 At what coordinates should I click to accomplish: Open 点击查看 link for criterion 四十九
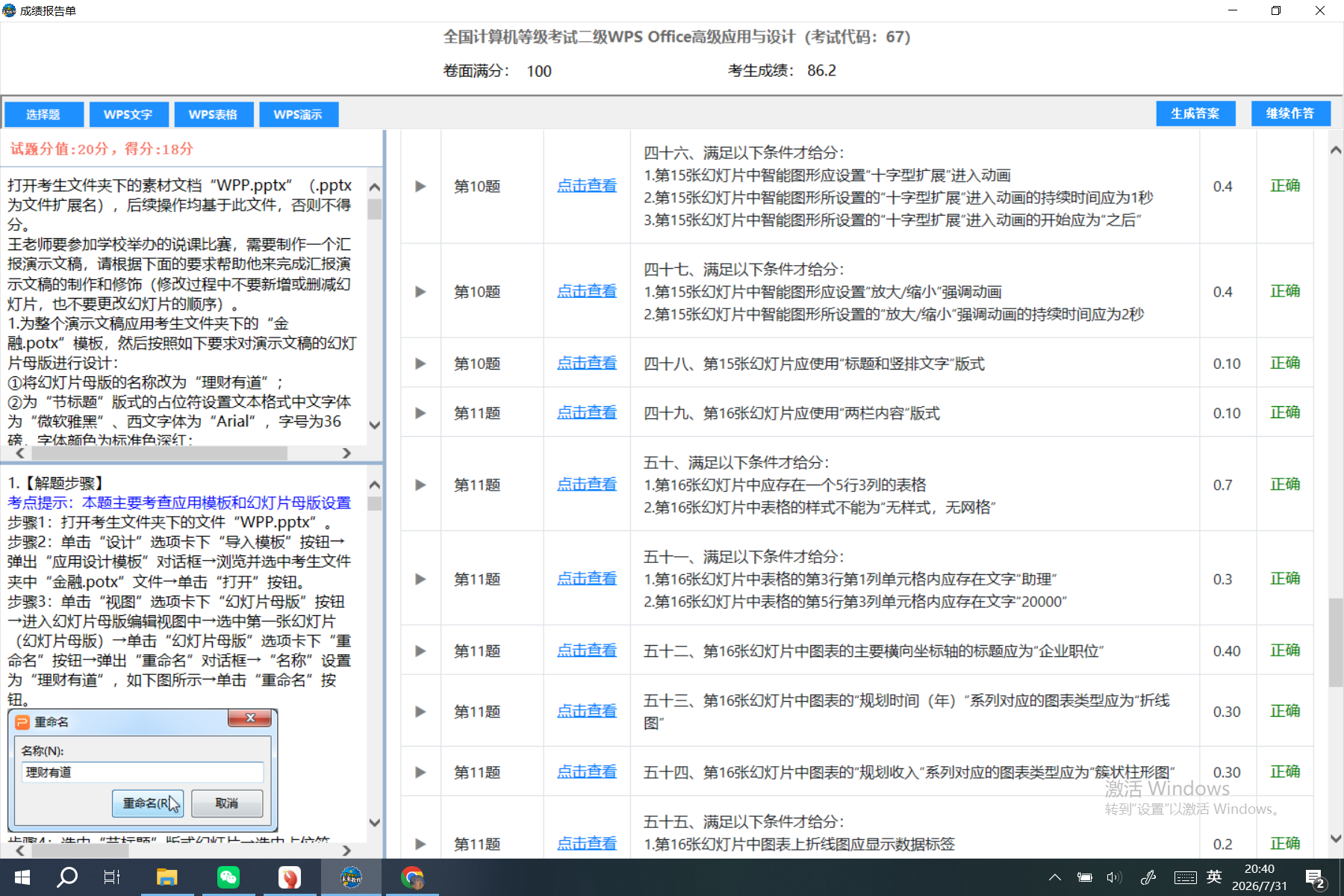587,412
